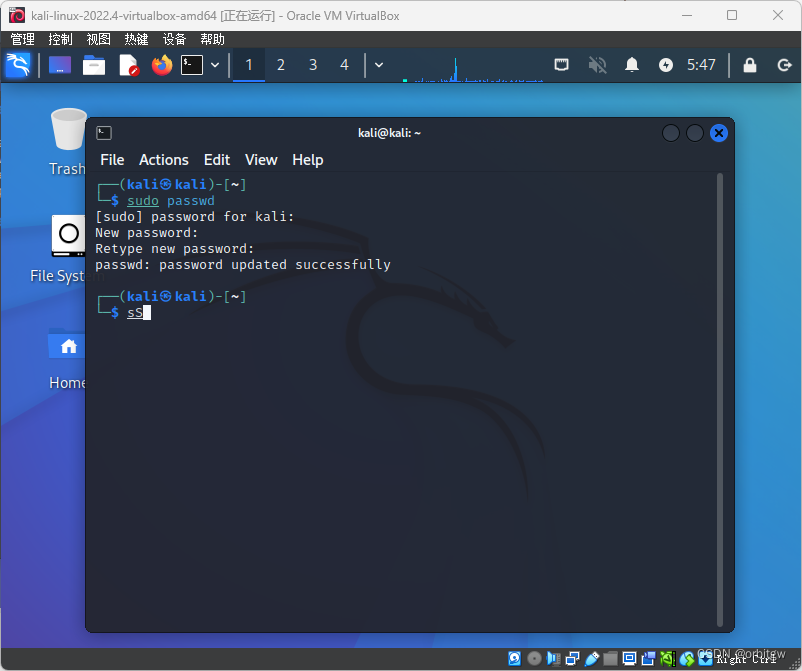Open the notifications bell

coord(632,65)
